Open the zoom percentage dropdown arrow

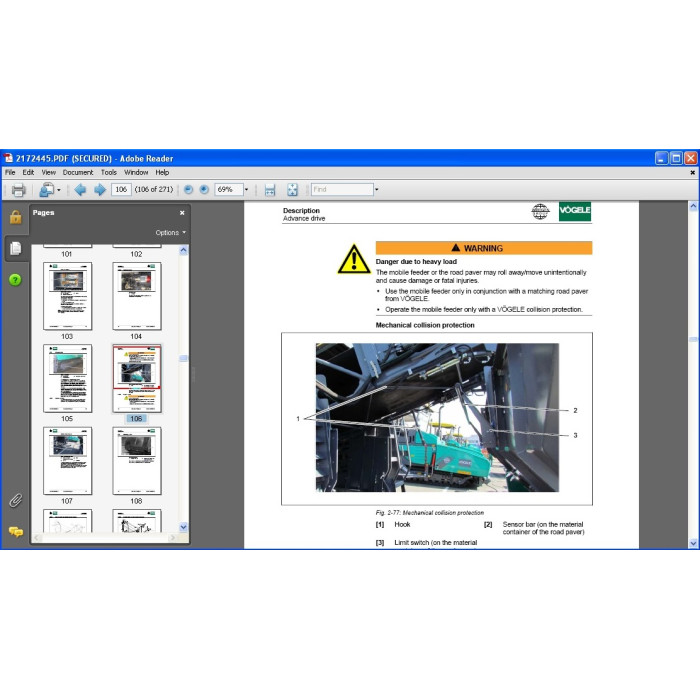pos(246,190)
